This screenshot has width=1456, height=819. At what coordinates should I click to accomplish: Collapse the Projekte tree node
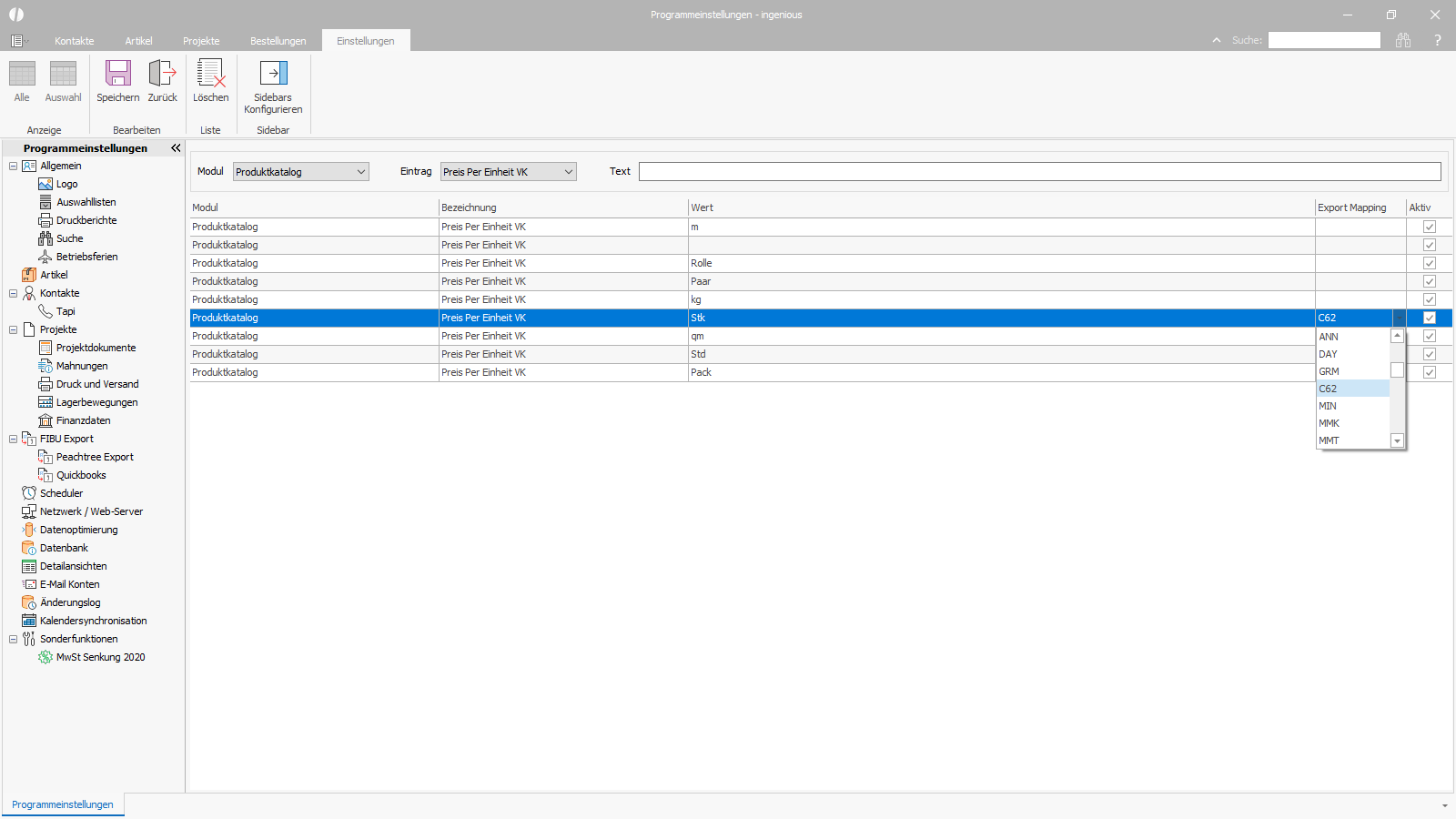[x=13, y=329]
